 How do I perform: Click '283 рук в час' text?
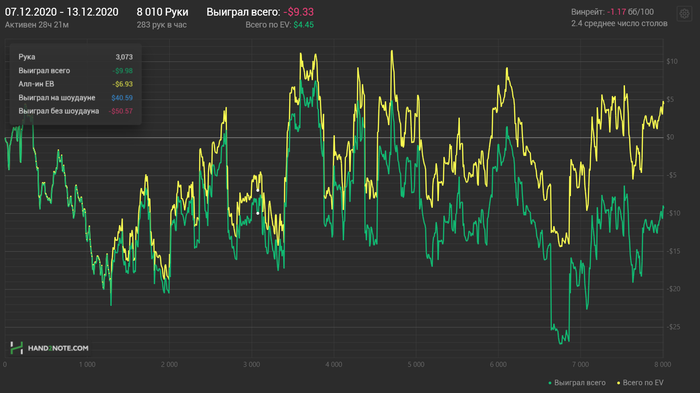click(162, 25)
